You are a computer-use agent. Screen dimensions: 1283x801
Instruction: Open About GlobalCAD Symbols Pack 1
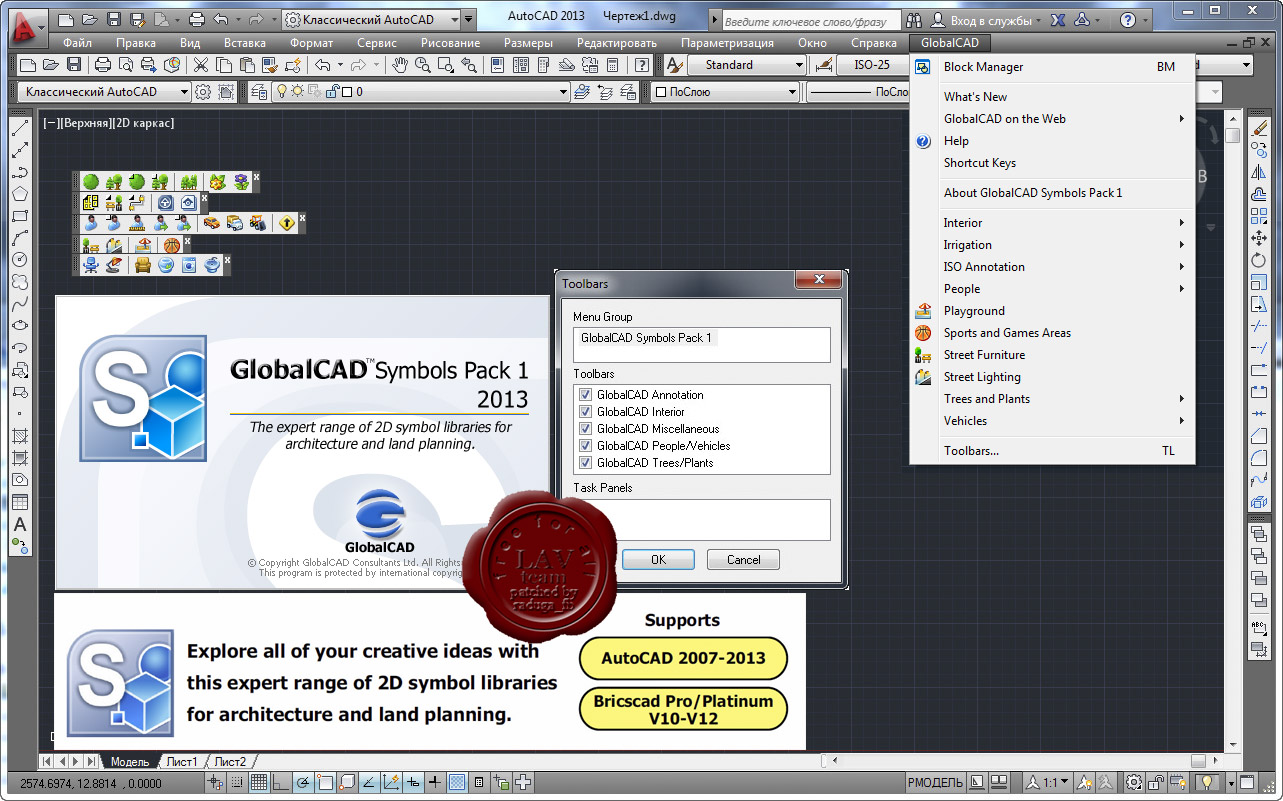1052,193
